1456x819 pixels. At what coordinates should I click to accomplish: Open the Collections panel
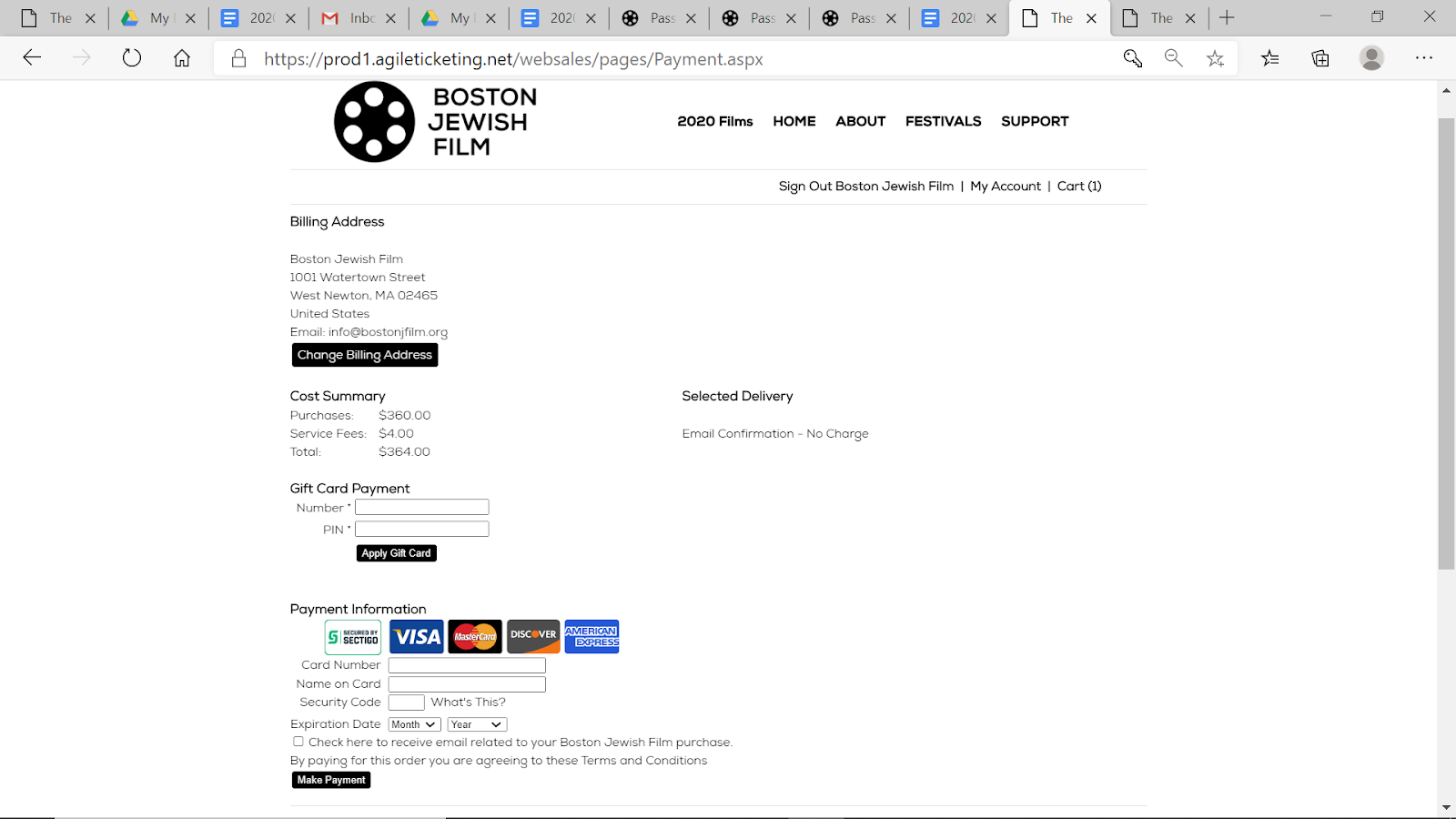pos(1320,58)
